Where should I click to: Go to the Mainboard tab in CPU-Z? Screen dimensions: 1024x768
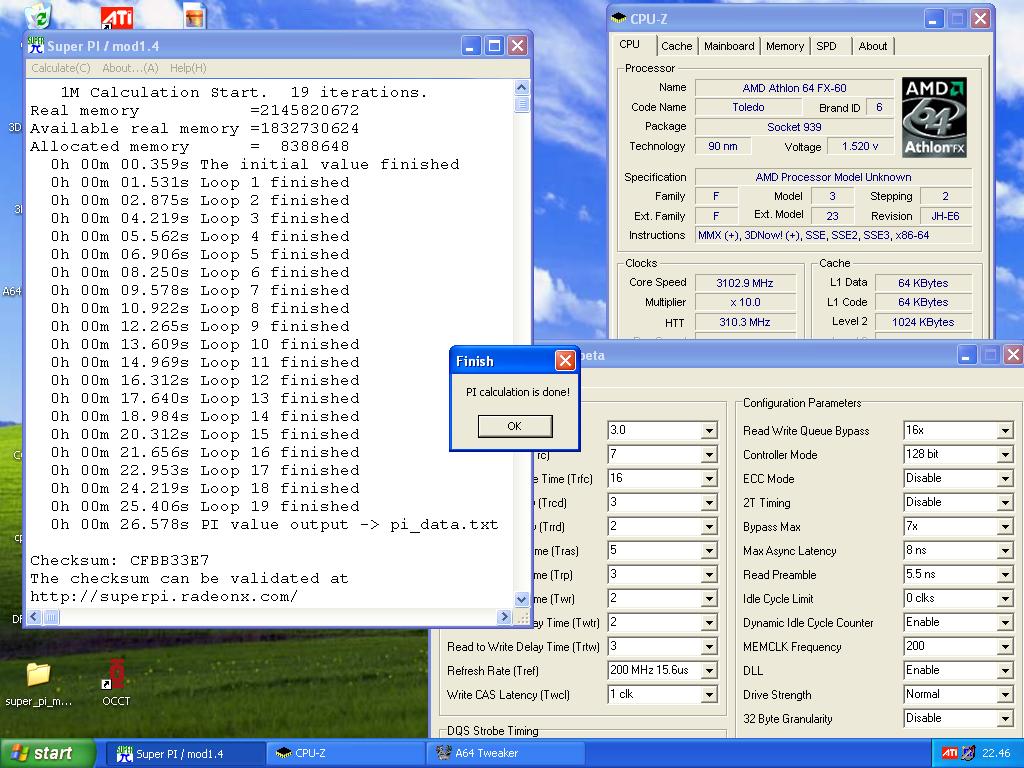tap(729, 46)
